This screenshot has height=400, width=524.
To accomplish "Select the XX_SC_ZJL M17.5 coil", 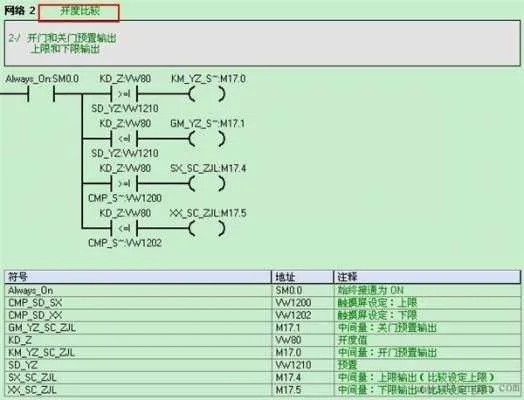I will [207, 229].
